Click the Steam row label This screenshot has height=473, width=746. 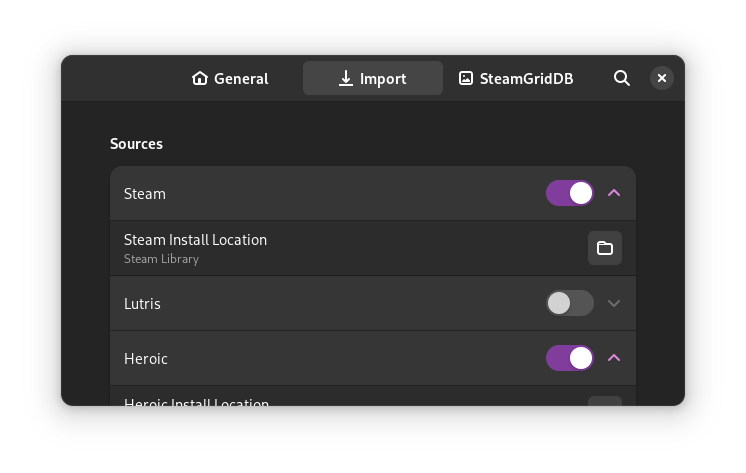point(145,193)
